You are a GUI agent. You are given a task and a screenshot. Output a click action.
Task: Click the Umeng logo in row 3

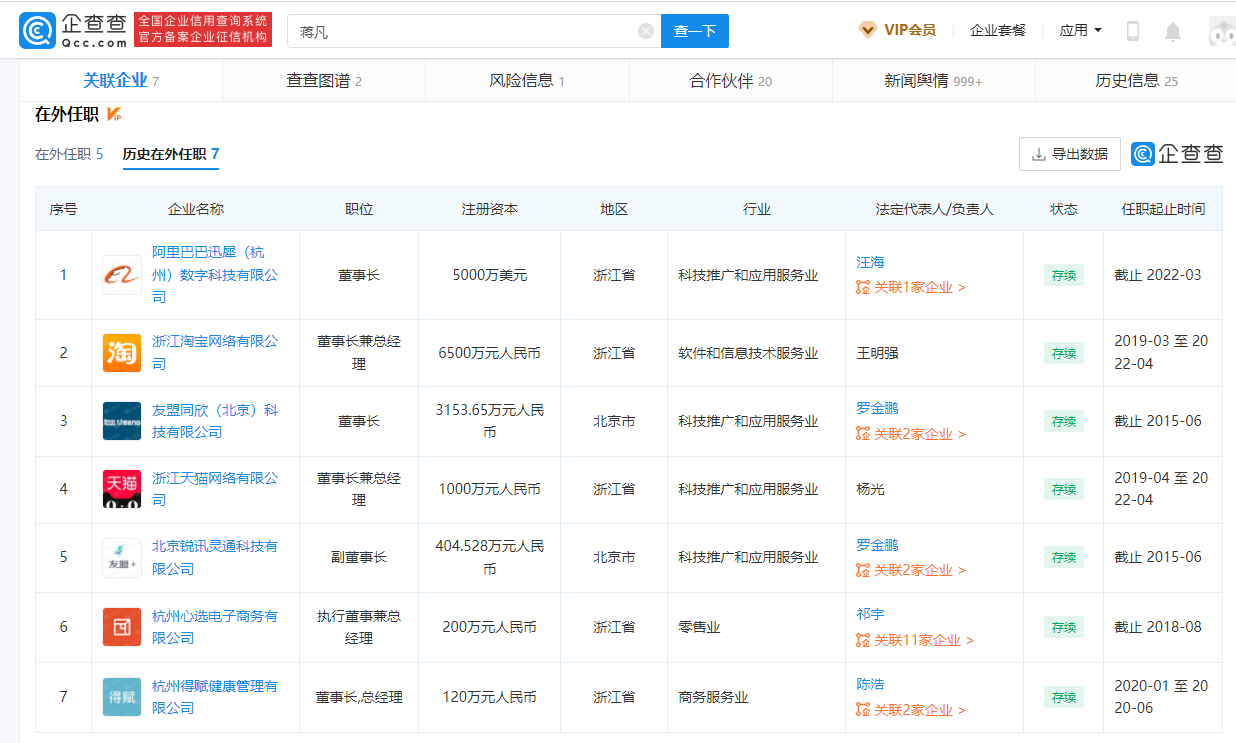click(x=122, y=421)
